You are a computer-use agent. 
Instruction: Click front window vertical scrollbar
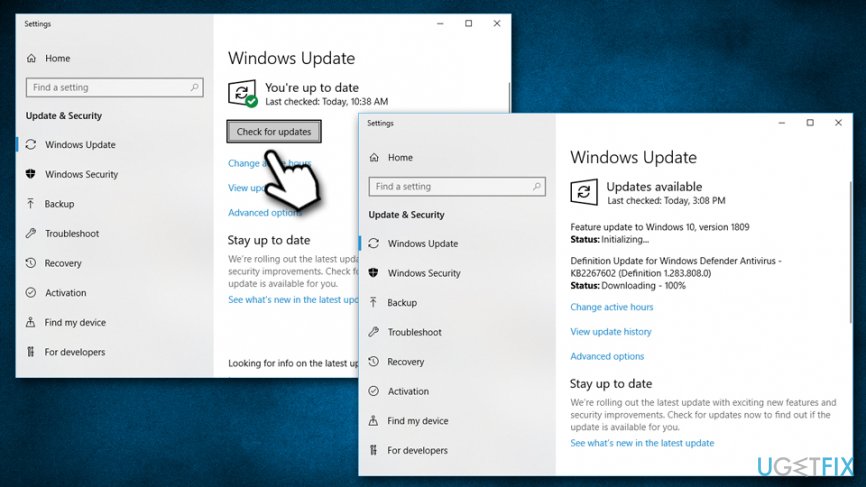[x=849, y=251]
